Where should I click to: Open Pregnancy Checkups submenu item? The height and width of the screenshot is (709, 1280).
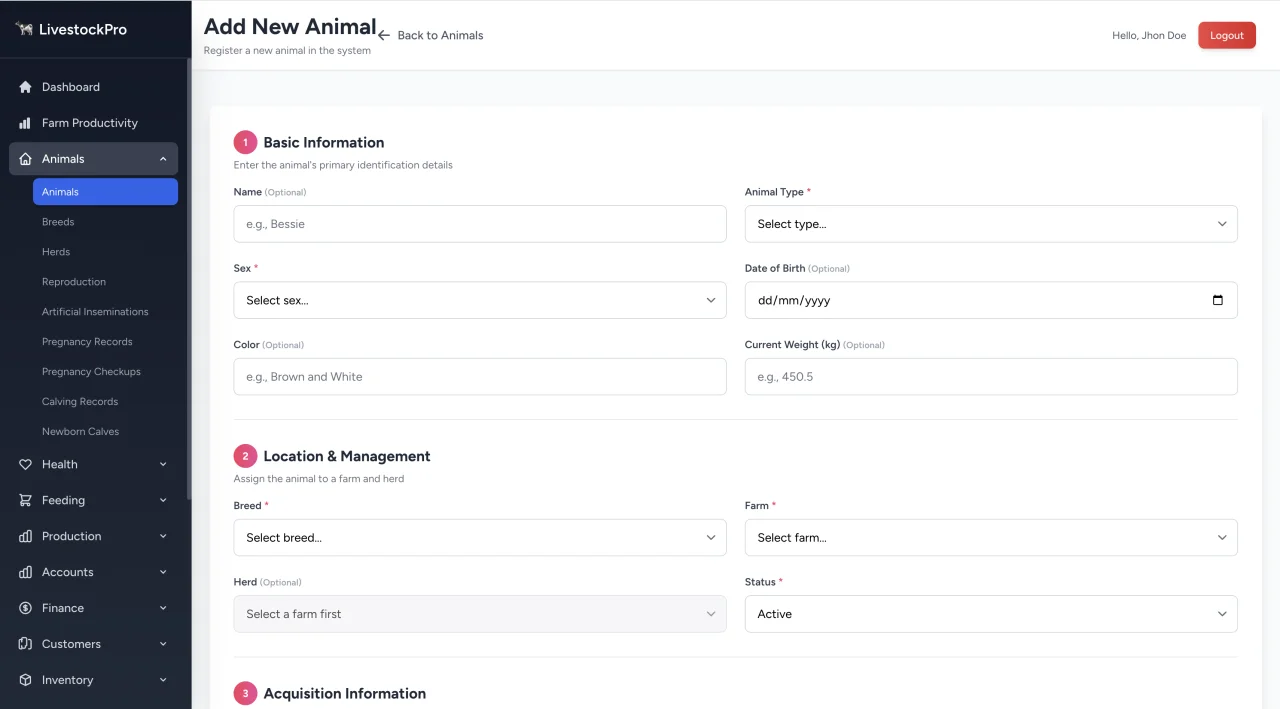105,372
